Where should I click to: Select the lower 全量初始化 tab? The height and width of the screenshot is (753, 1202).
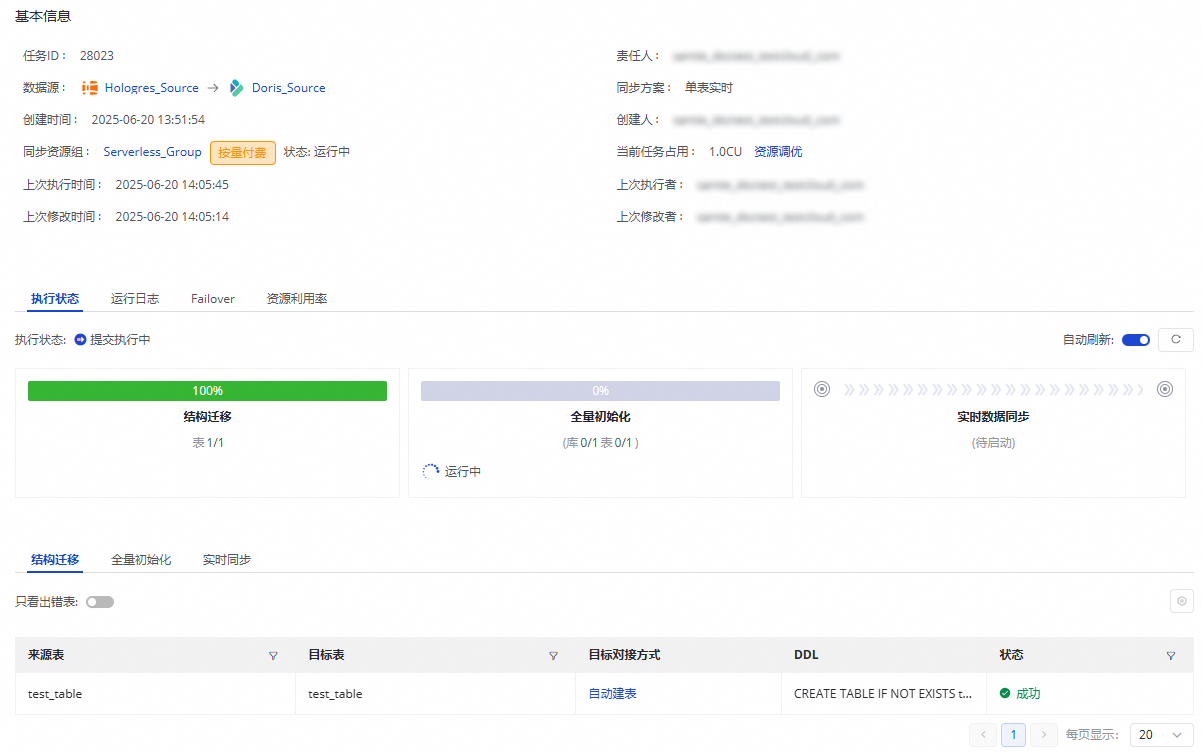tap(141, 559)
